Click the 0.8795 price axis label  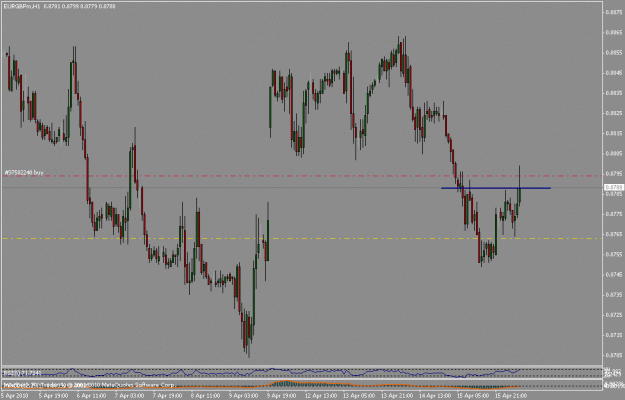click(614, 174)
